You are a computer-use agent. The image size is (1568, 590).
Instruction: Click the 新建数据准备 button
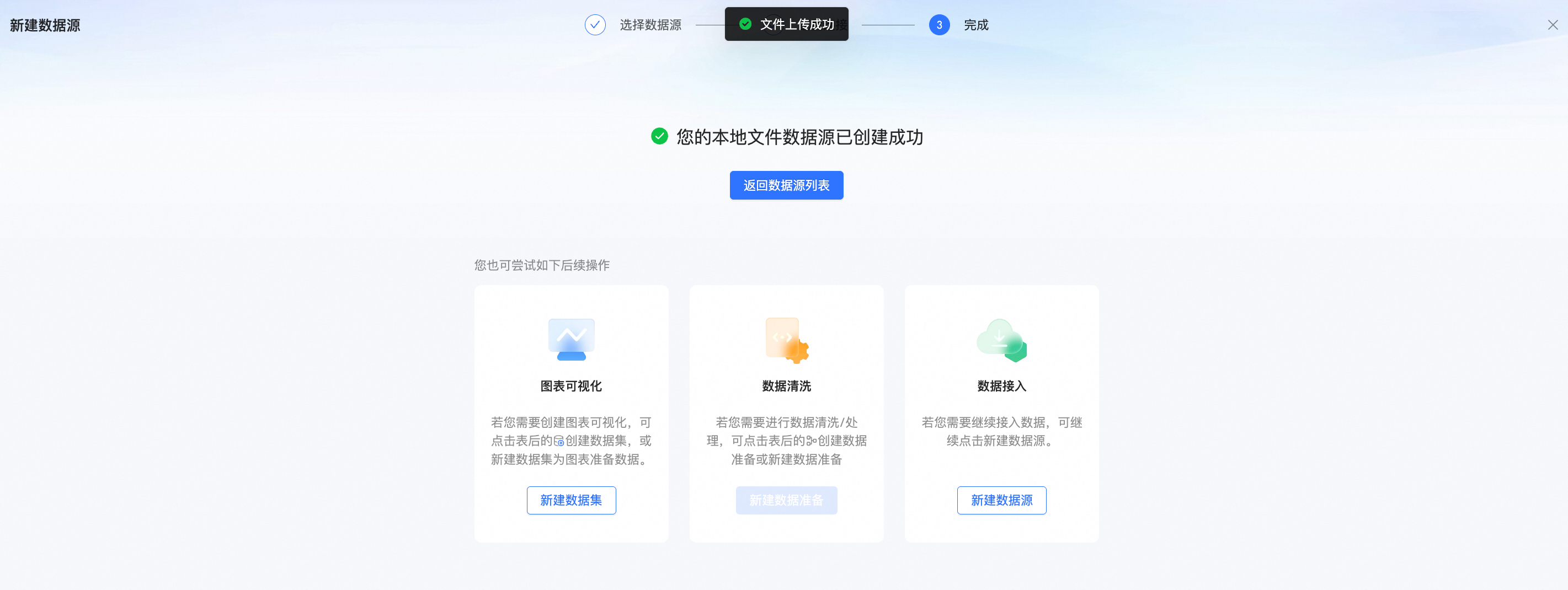[x=786, y=500]
